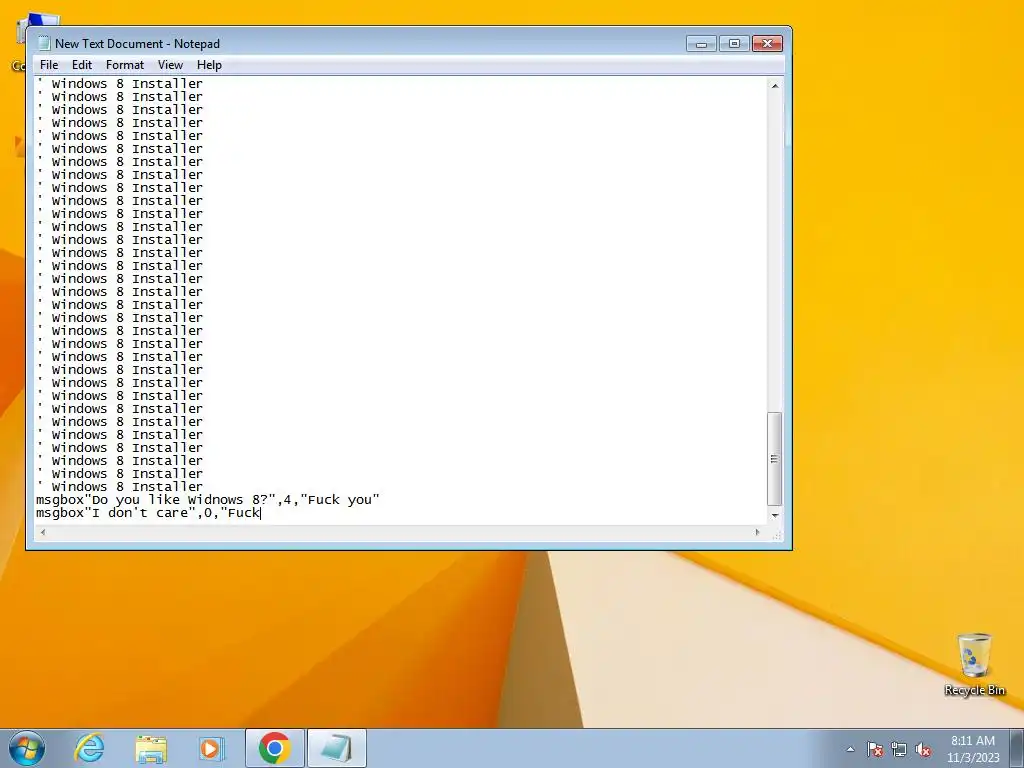Minimize the Notepad window

[x=701, y=44]
